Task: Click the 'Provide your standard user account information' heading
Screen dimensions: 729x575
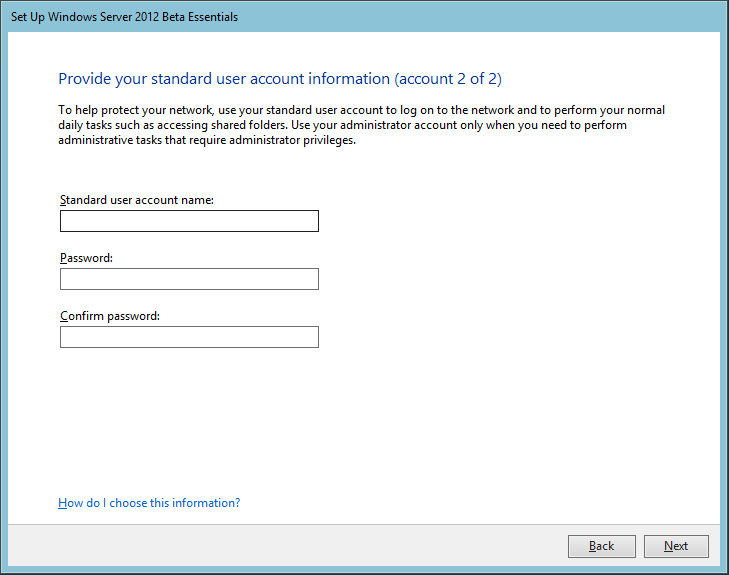Action: tap(280, 79)
